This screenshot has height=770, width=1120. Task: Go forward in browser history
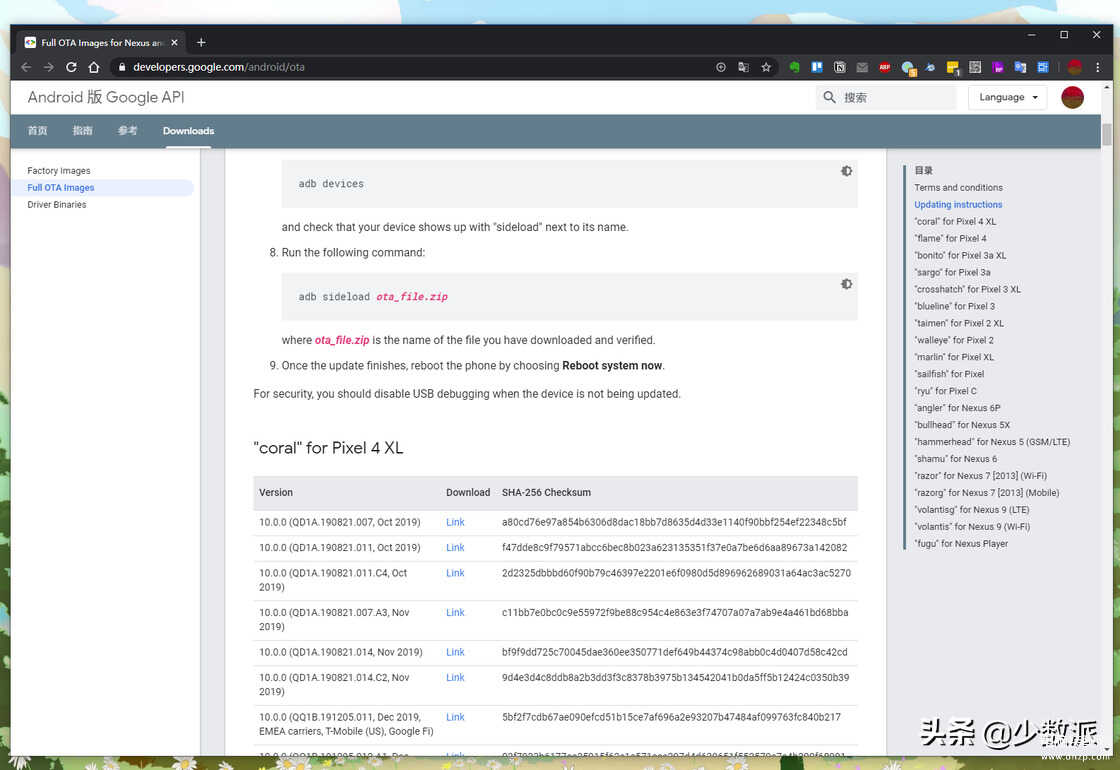point(49,67)
